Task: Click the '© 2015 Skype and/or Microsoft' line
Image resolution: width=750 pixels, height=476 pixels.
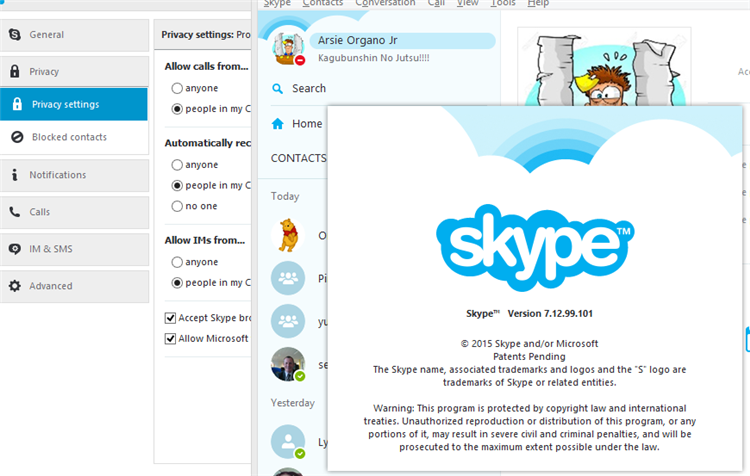Action: [529, 343]
